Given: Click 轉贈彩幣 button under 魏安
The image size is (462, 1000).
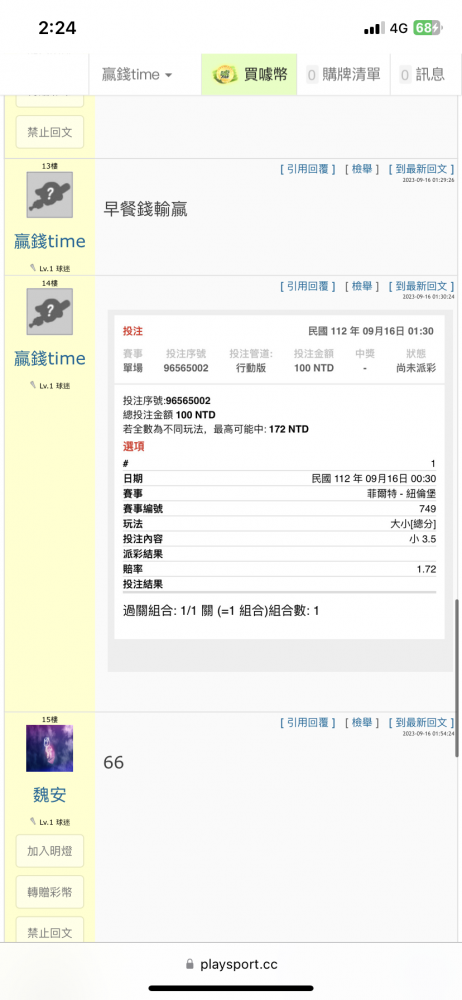Looking at the screenshot, I should (50, 892).
